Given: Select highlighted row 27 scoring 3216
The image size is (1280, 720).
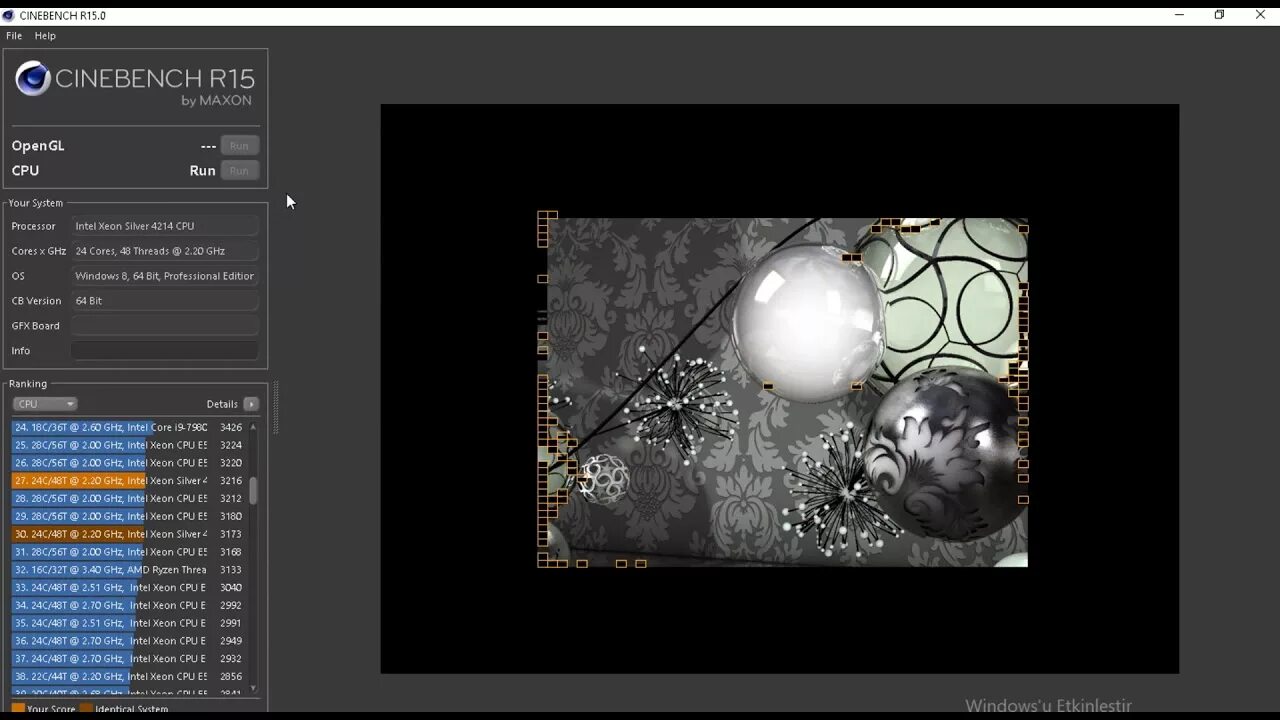Looking at the screenshot, I should (x=128, y=481).
